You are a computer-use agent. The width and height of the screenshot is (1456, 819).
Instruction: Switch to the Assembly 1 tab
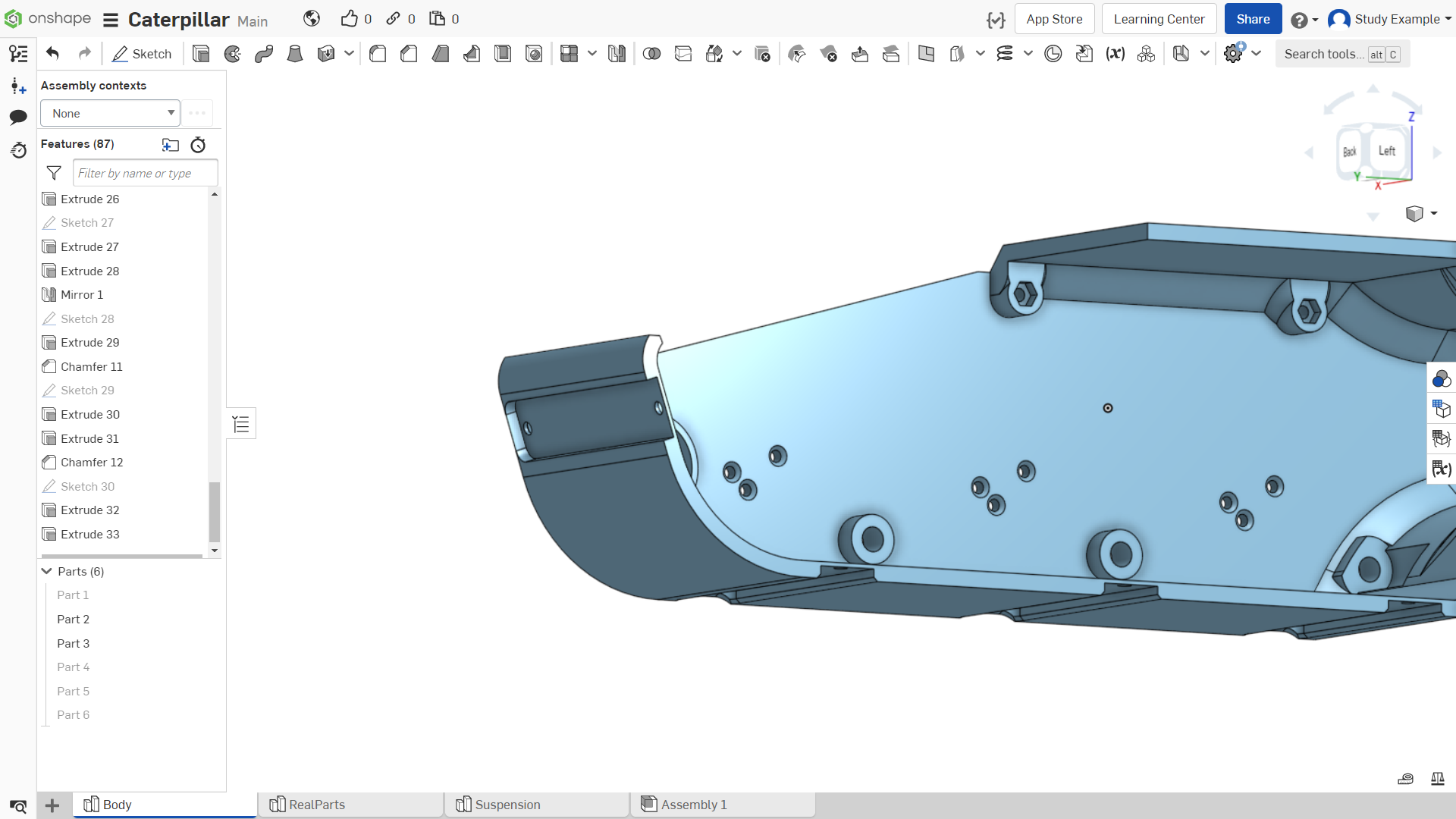[723, 805]
